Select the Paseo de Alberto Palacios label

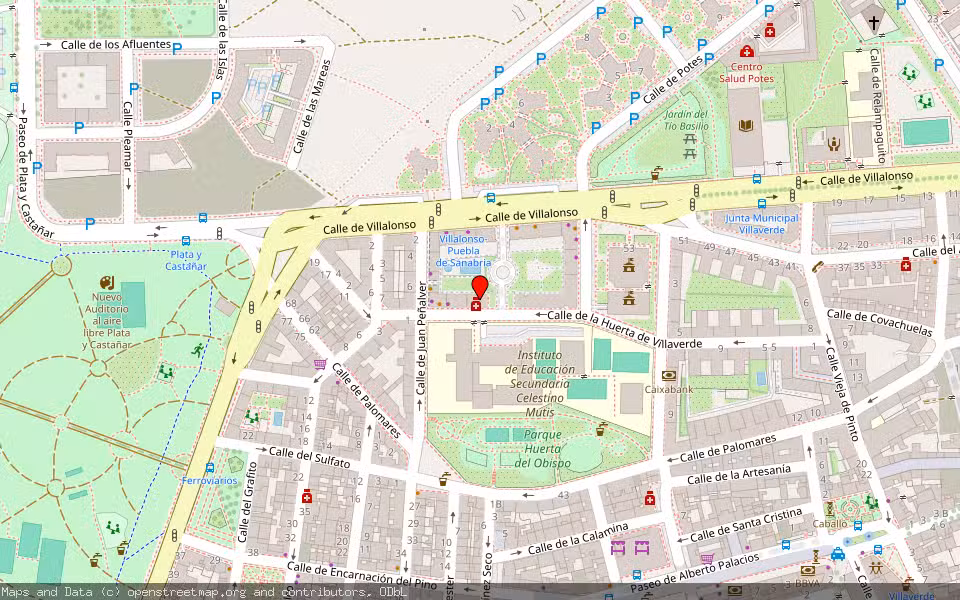695,574
